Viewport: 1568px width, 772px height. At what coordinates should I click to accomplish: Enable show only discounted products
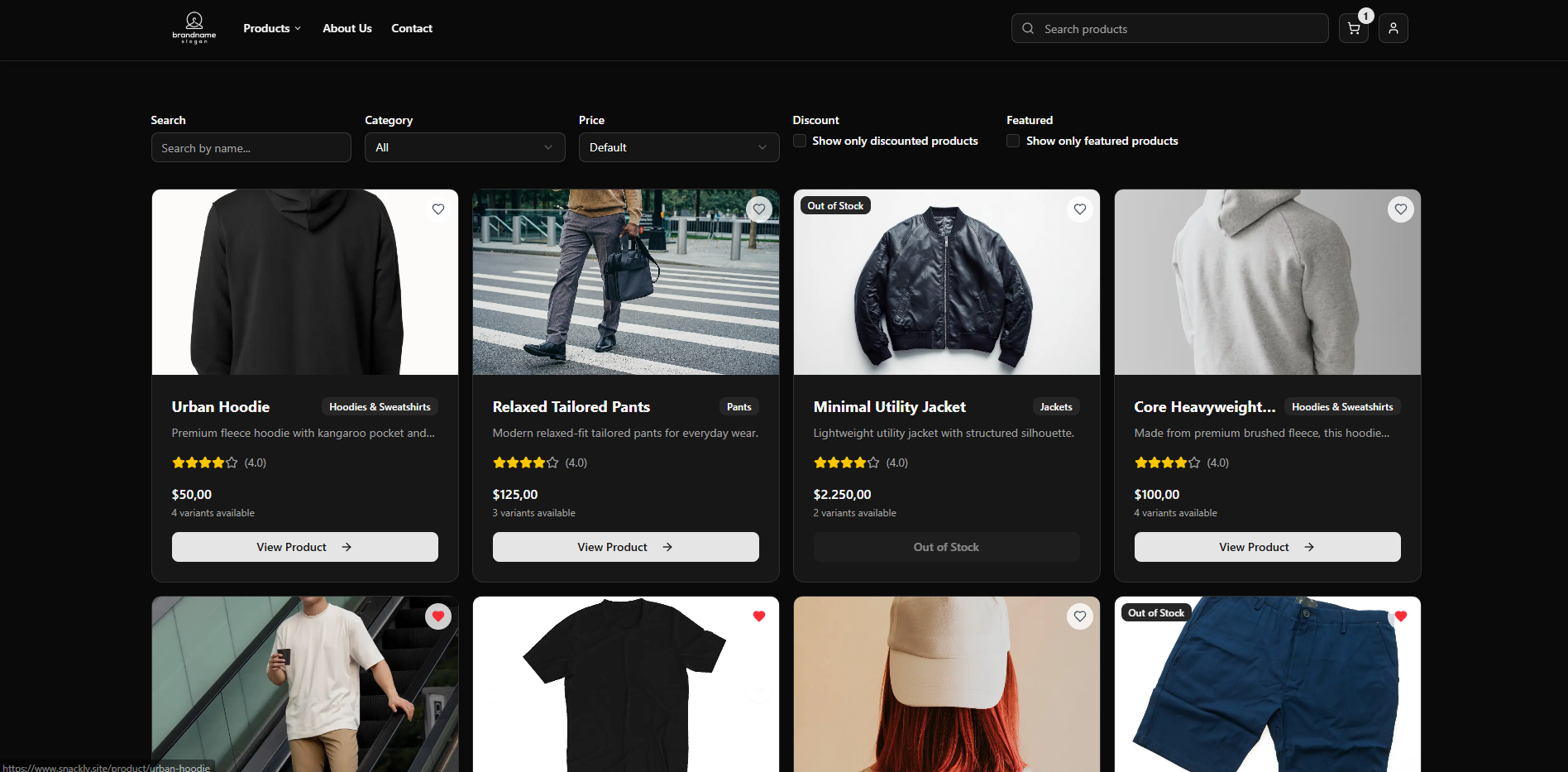(800, 141)
